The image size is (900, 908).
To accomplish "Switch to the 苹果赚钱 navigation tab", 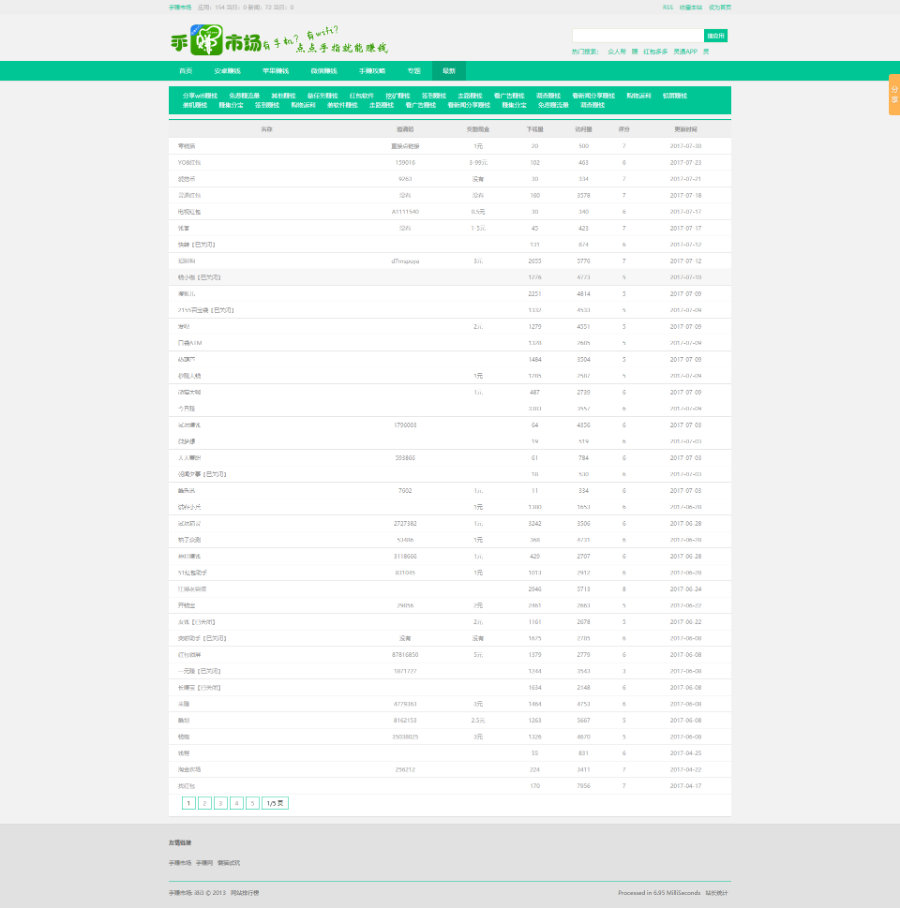I will 275,71.
